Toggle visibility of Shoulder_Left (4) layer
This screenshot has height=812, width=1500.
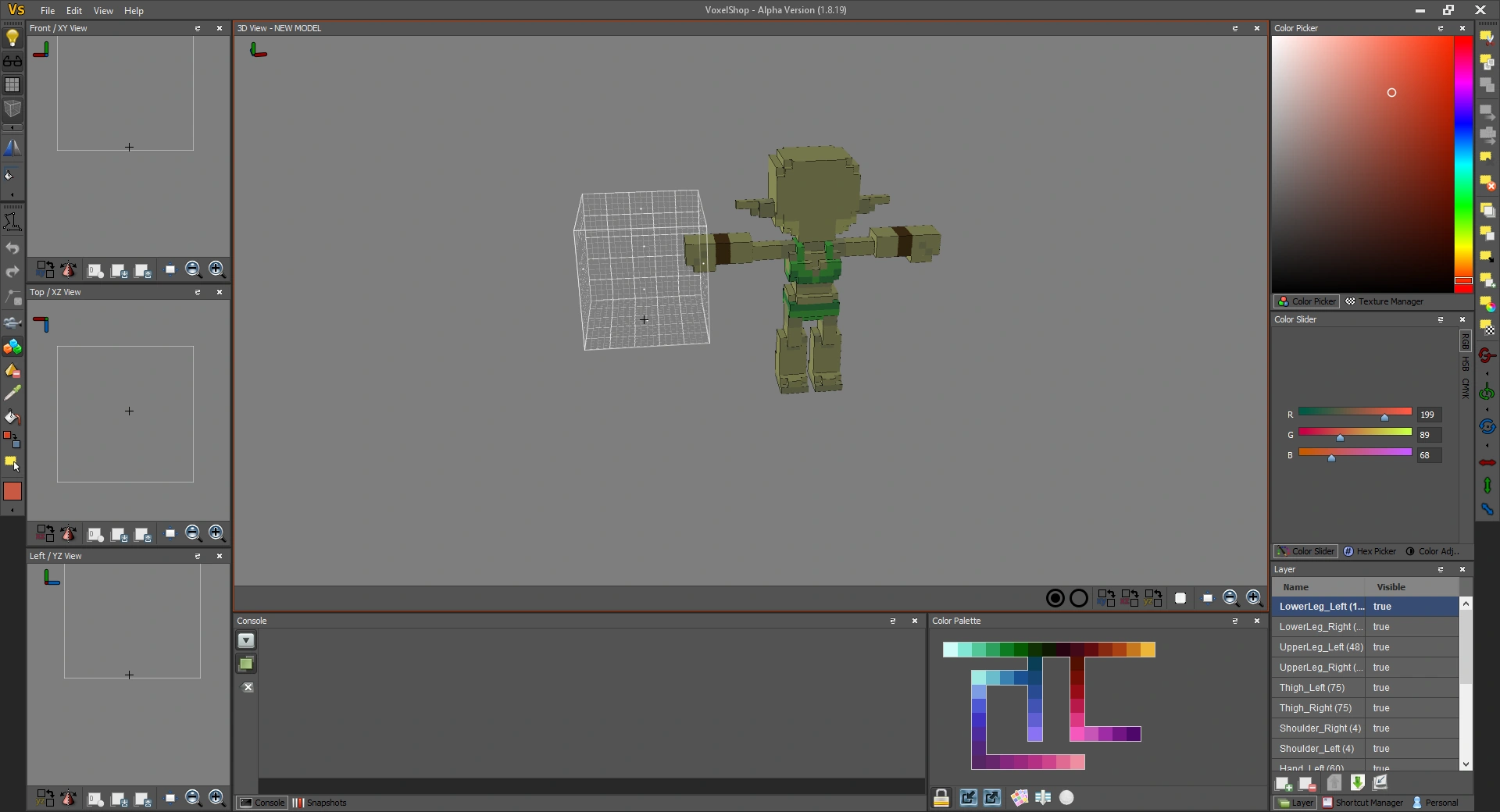[1412, 749]
